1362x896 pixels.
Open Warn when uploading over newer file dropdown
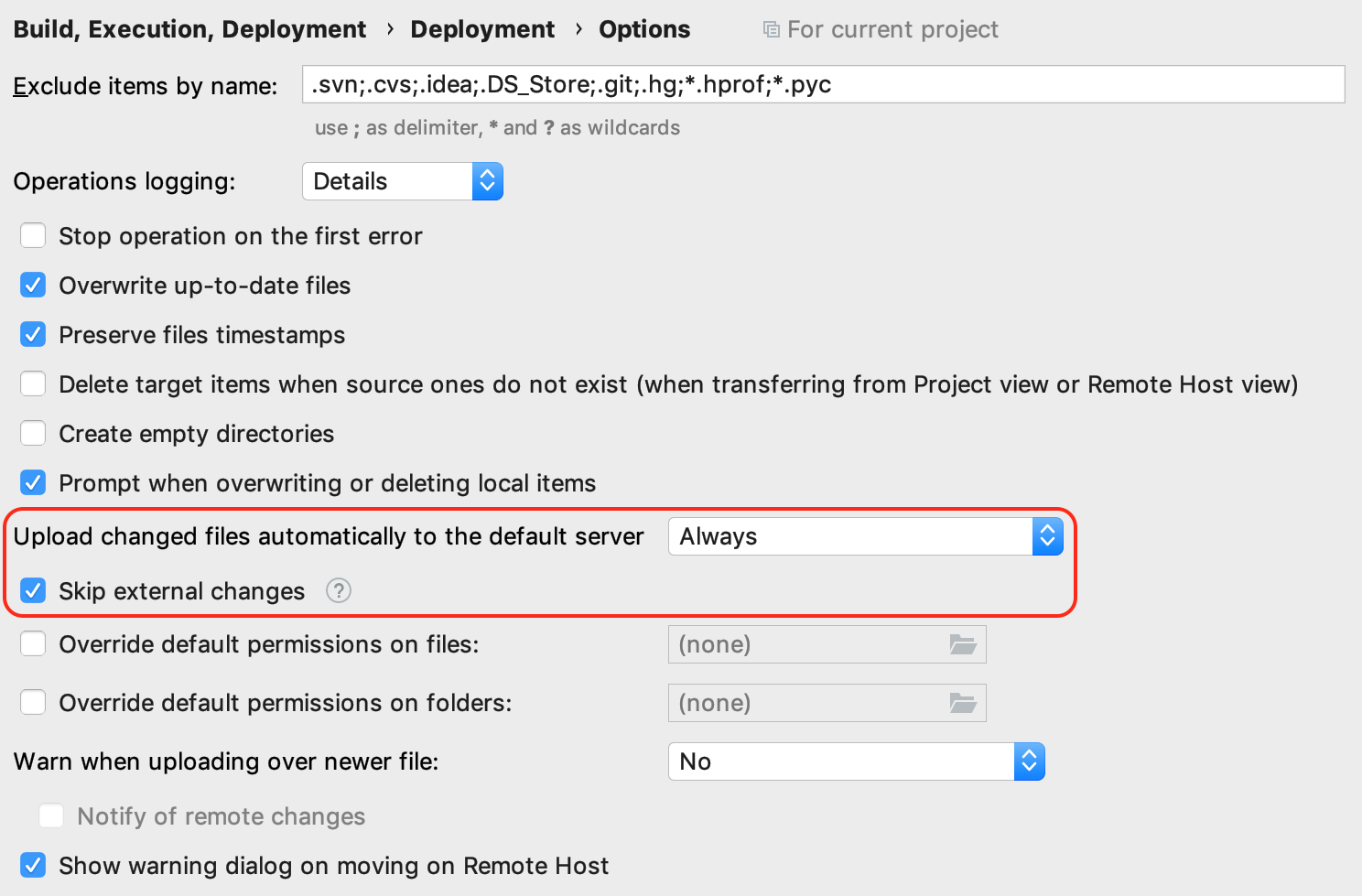(857, 761)
